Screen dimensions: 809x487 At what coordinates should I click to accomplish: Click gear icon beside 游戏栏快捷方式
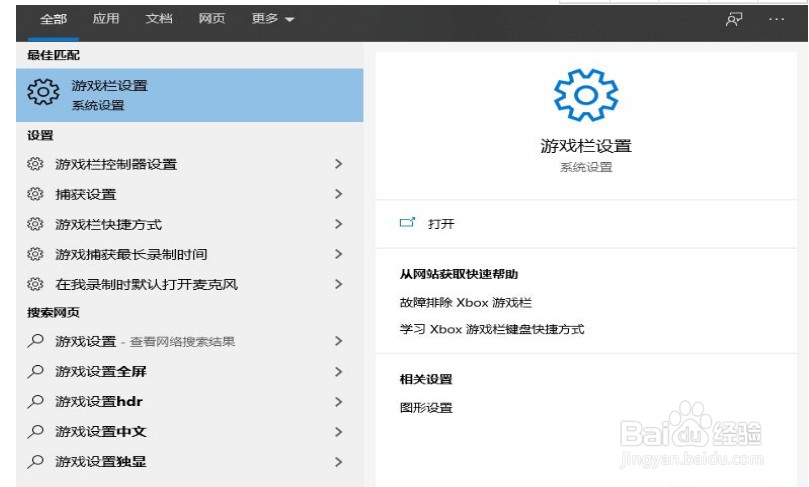[x=35, y=224]
